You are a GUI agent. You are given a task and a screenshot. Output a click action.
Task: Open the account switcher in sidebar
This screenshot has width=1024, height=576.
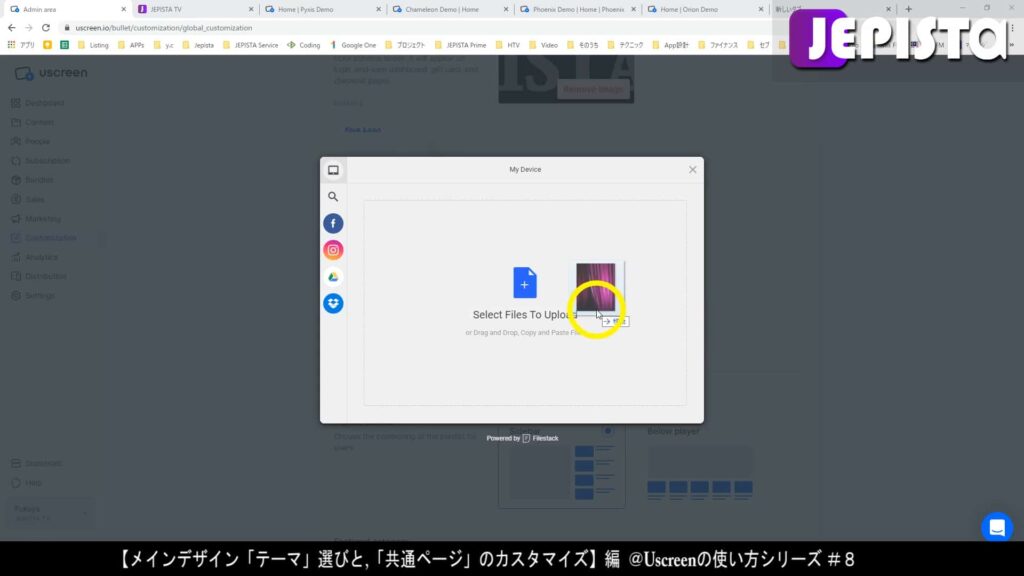[x=50, y=513]
